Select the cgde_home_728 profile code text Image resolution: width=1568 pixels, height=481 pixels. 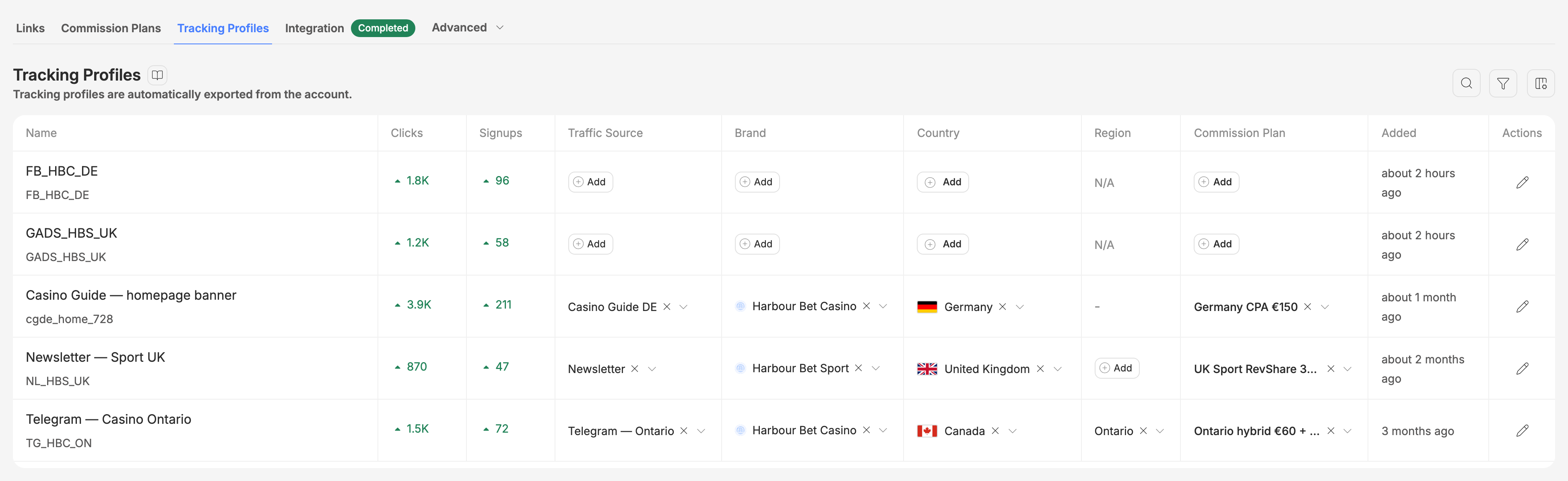click(x=69, y=319)
